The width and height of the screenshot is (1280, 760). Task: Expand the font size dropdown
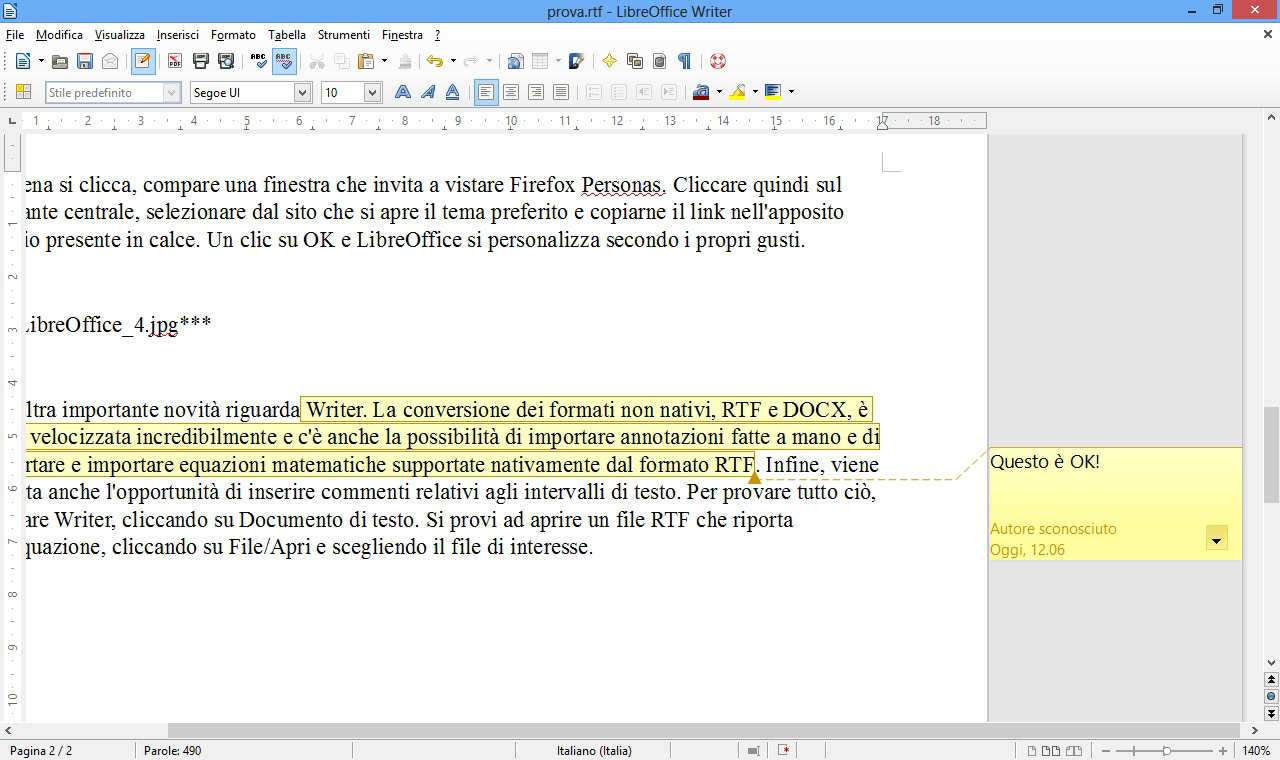[372, 92]
